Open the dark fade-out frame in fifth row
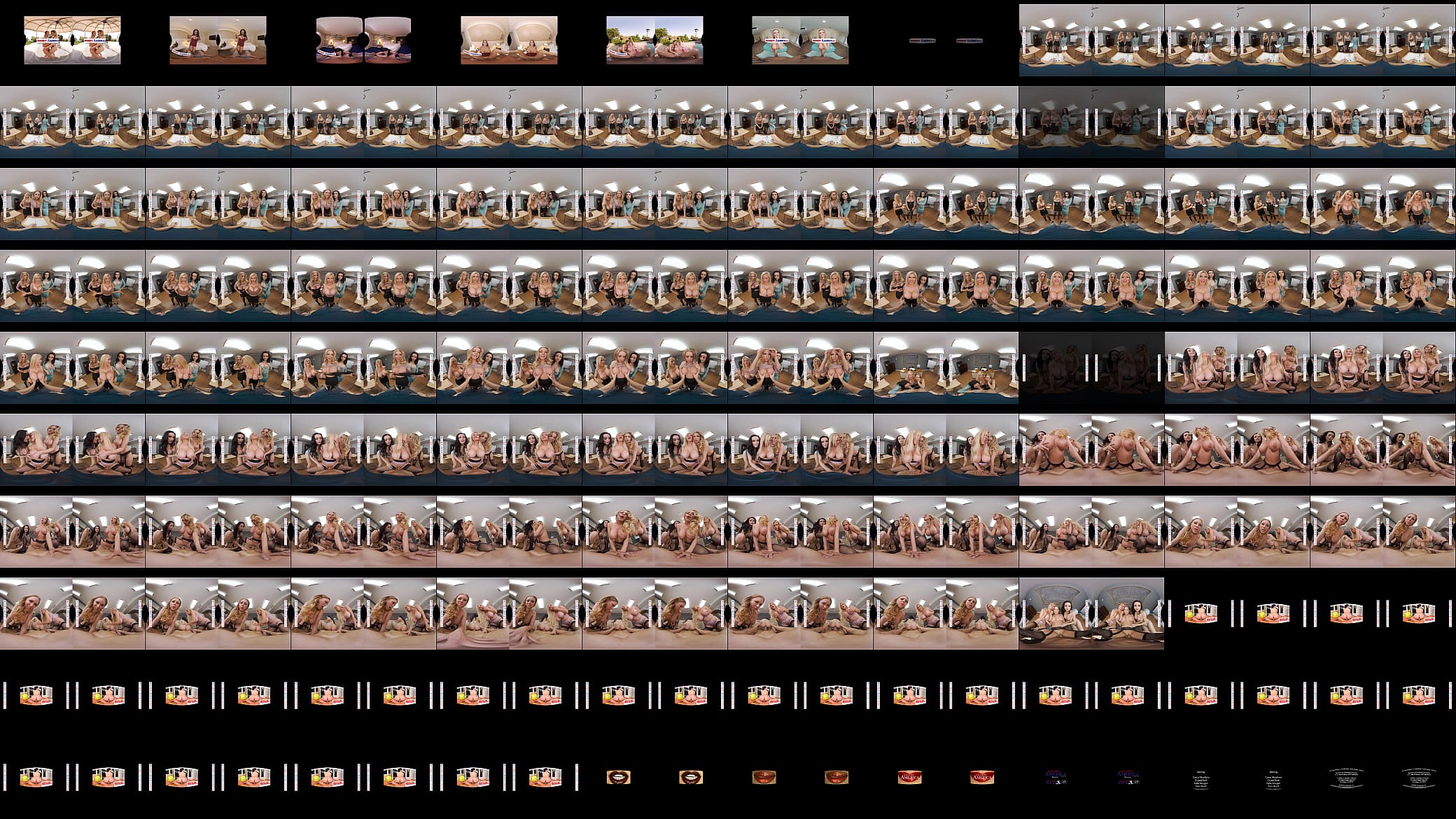1456x819 pixels. click(1091, 368)
